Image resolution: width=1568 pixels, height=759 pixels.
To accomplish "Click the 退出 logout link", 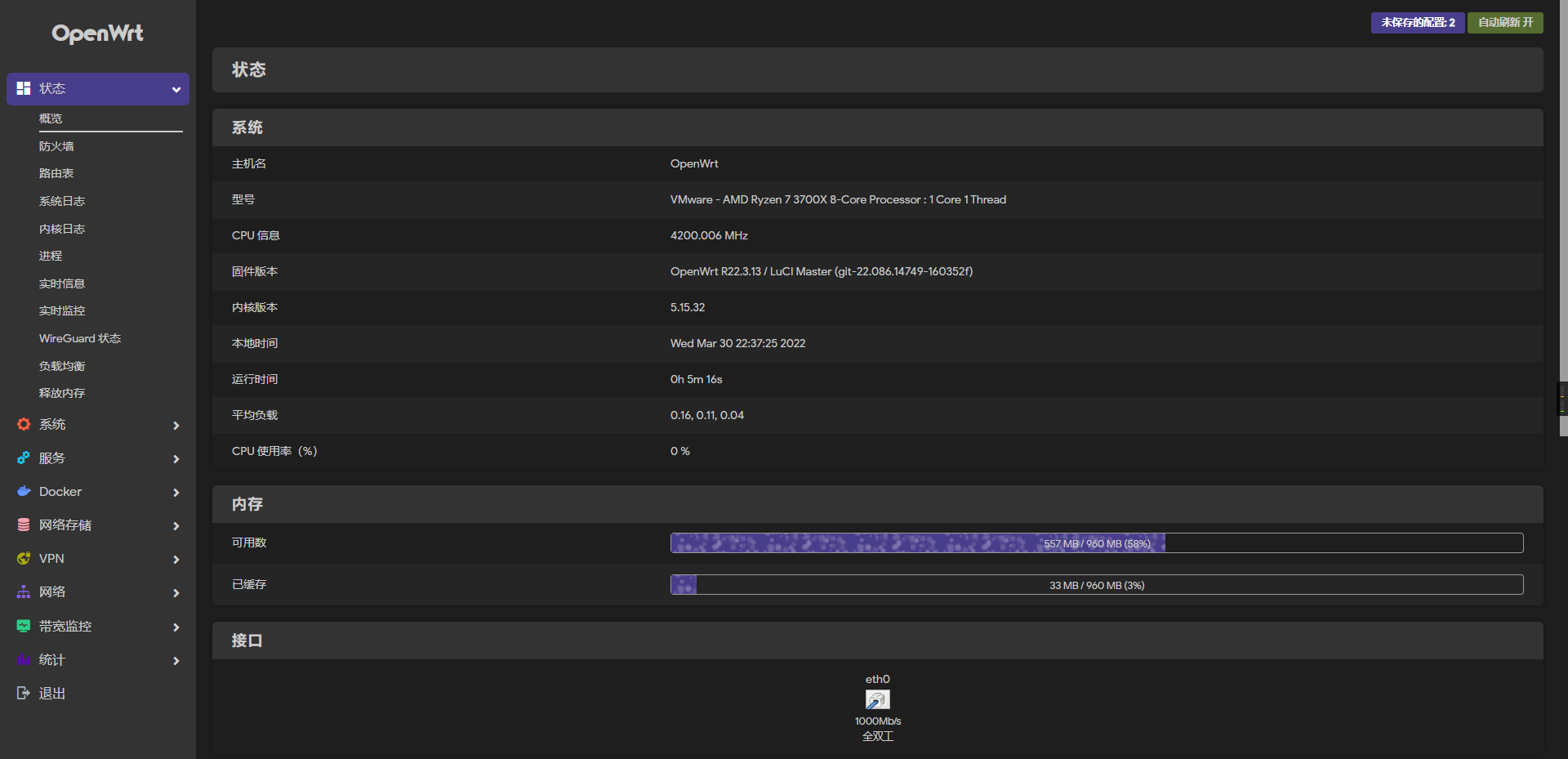I will coord(52,693).
